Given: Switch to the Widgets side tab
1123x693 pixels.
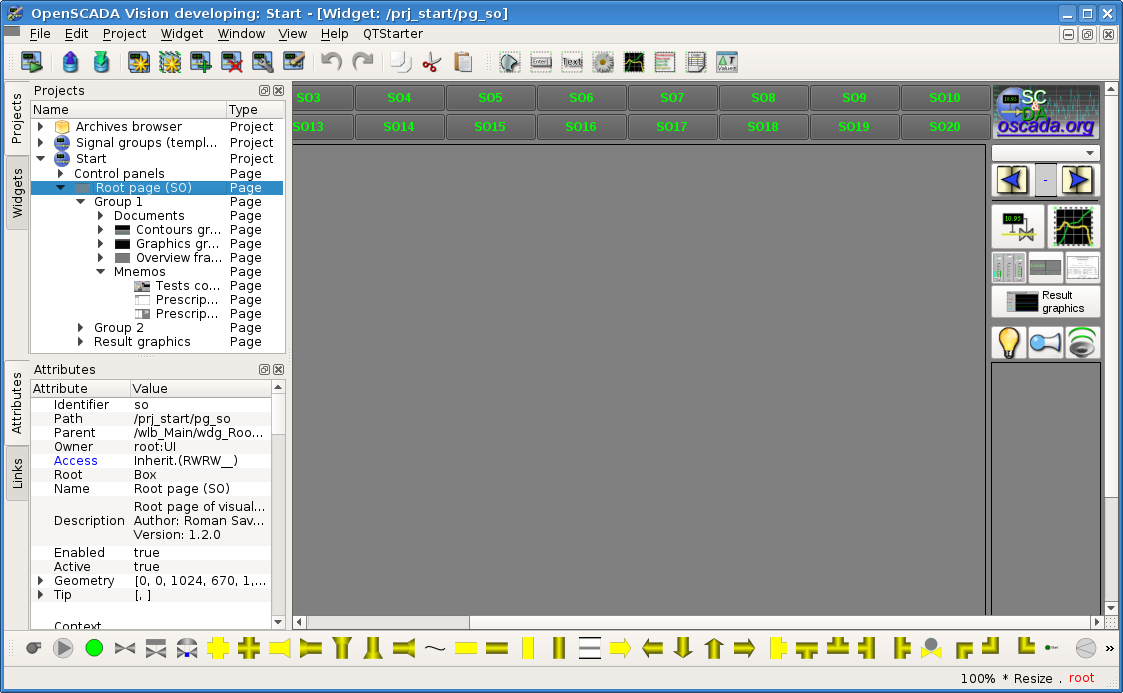Looking at the screenshot, I should point(17,193).
